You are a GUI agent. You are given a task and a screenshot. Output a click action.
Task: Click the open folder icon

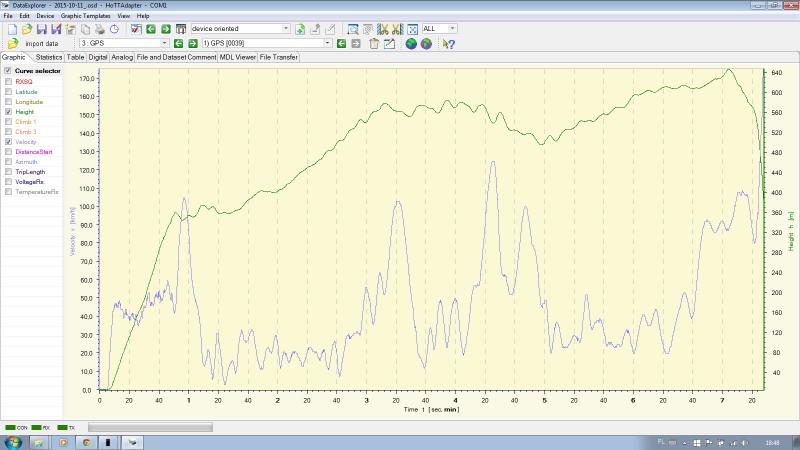pyautogui.click(x=27, y=29)
